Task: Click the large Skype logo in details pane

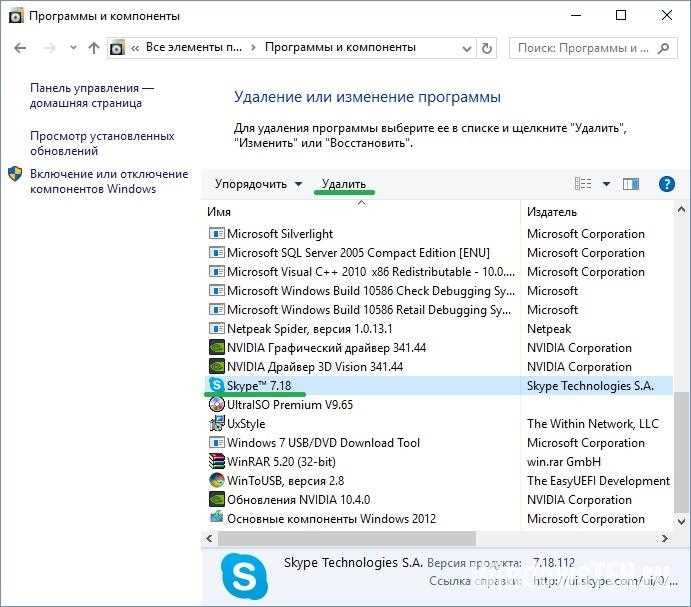Action: click(244, 576)
